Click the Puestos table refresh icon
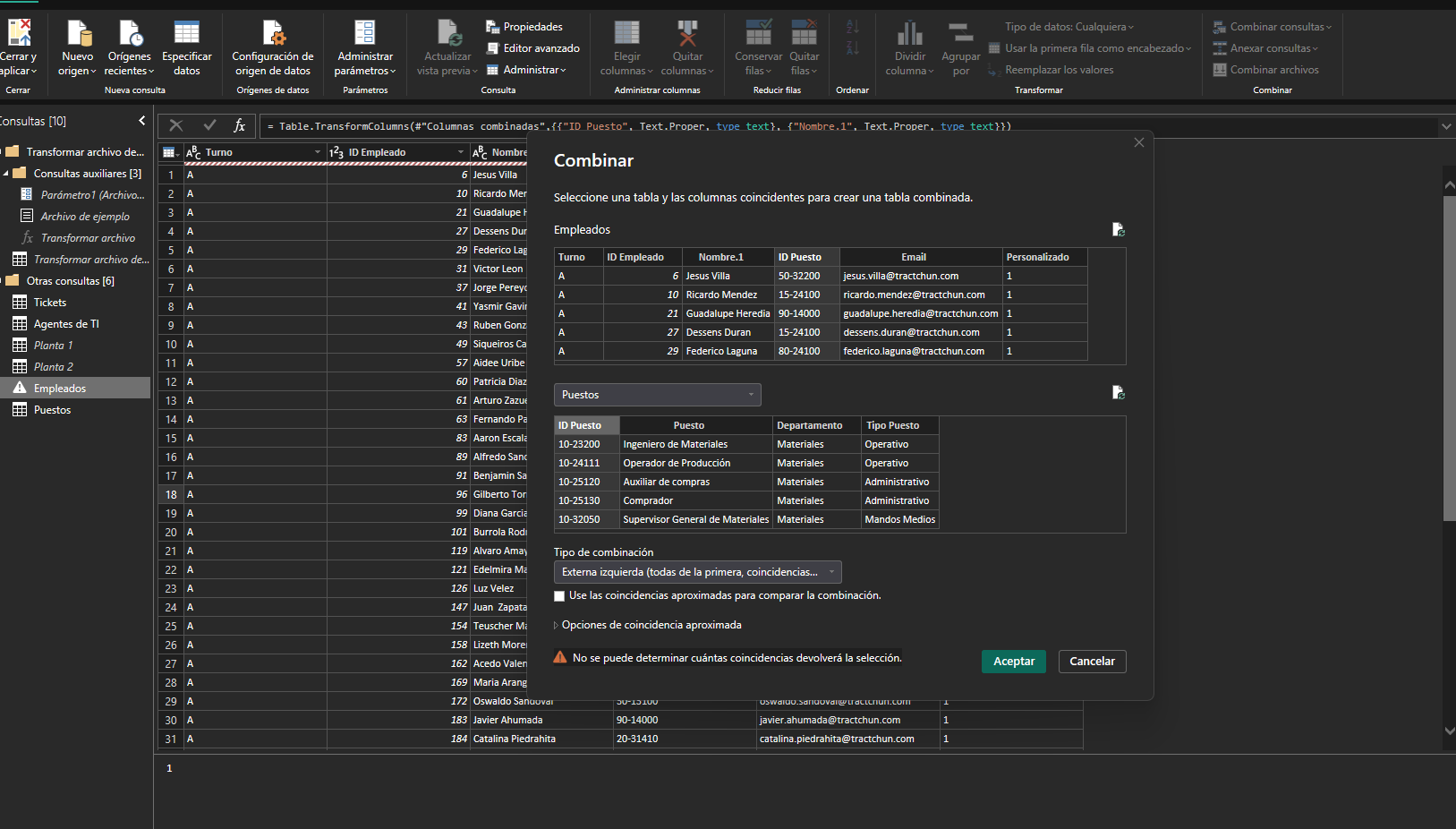Viewport: 1456px width, 829px height. [1118, 393]
